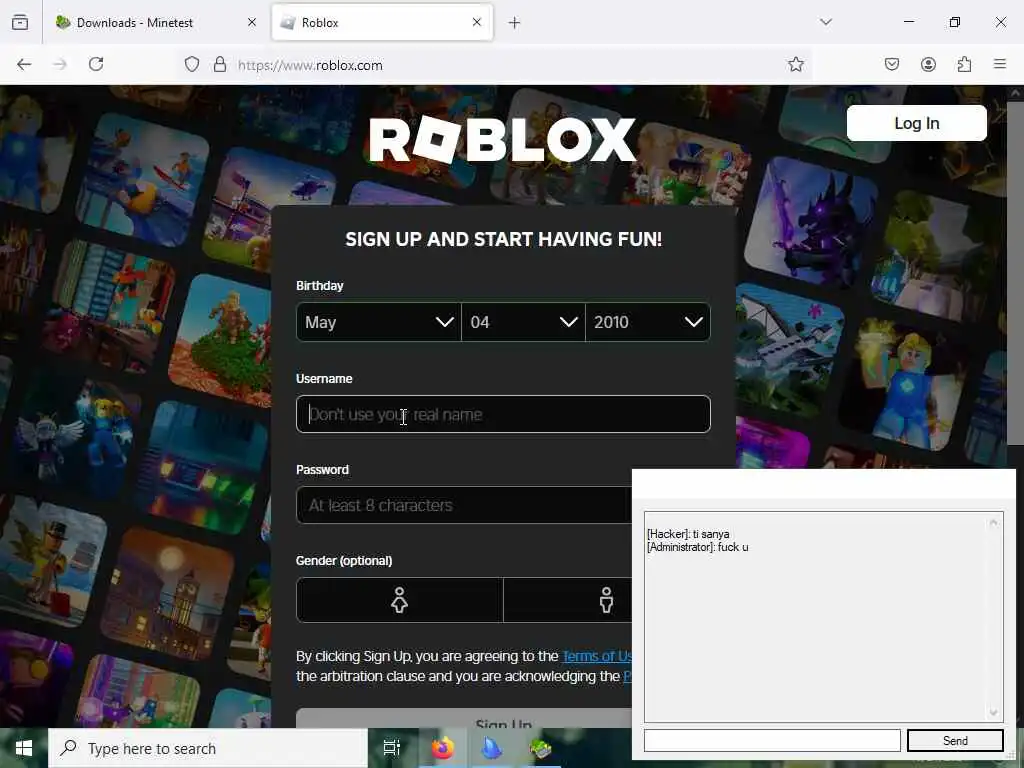Go forward one page

(x=60, y=64)
